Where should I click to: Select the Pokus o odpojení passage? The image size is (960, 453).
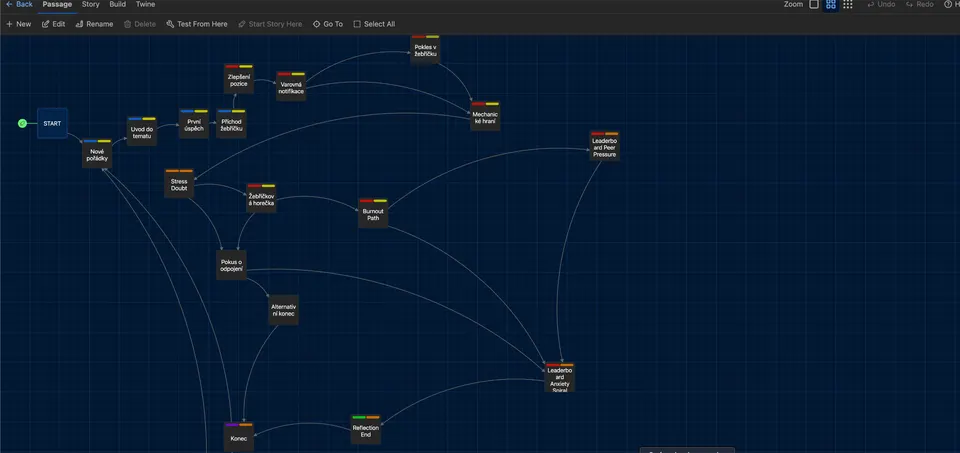(231, 265)
